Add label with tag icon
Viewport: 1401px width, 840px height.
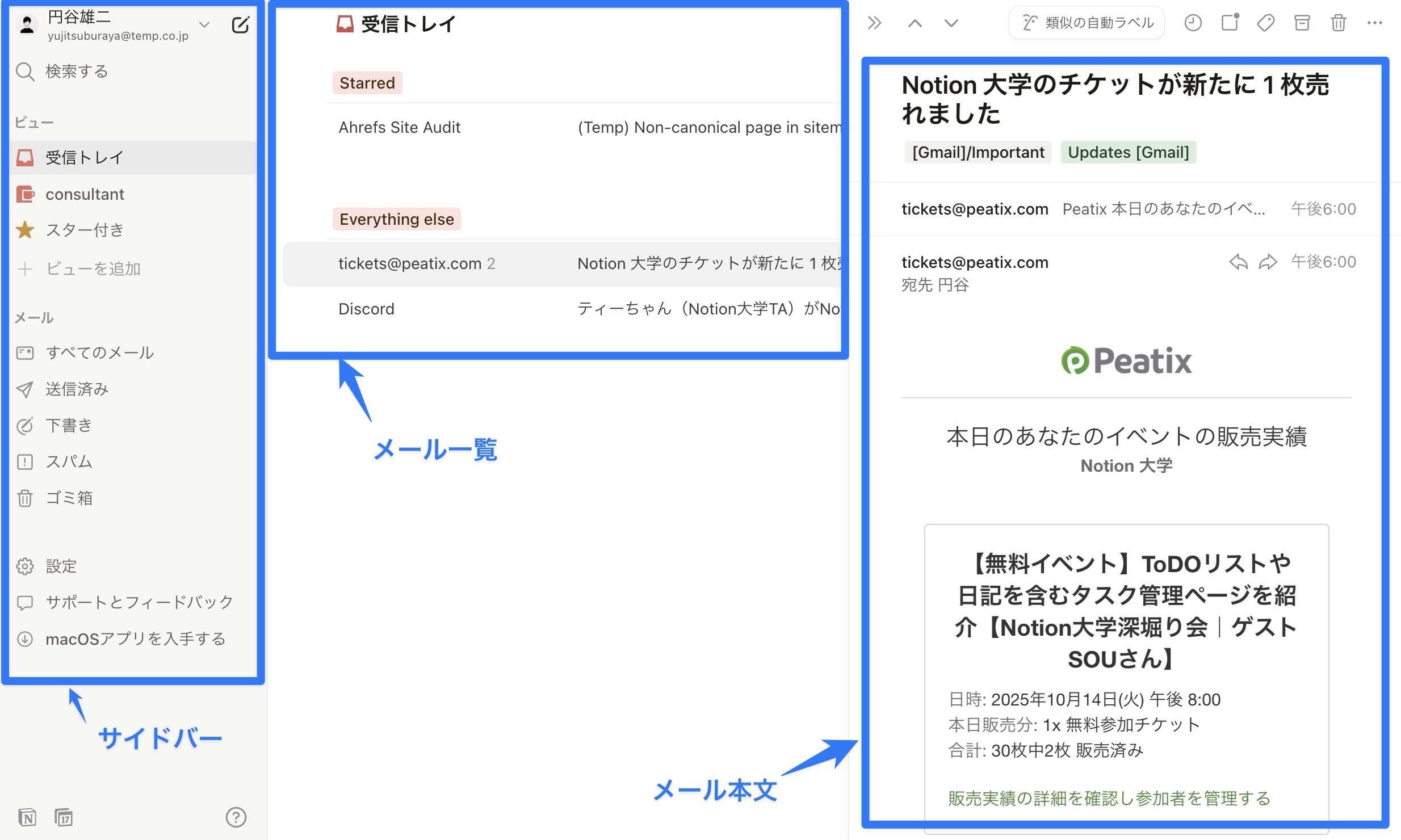[x=1266, y=23]
